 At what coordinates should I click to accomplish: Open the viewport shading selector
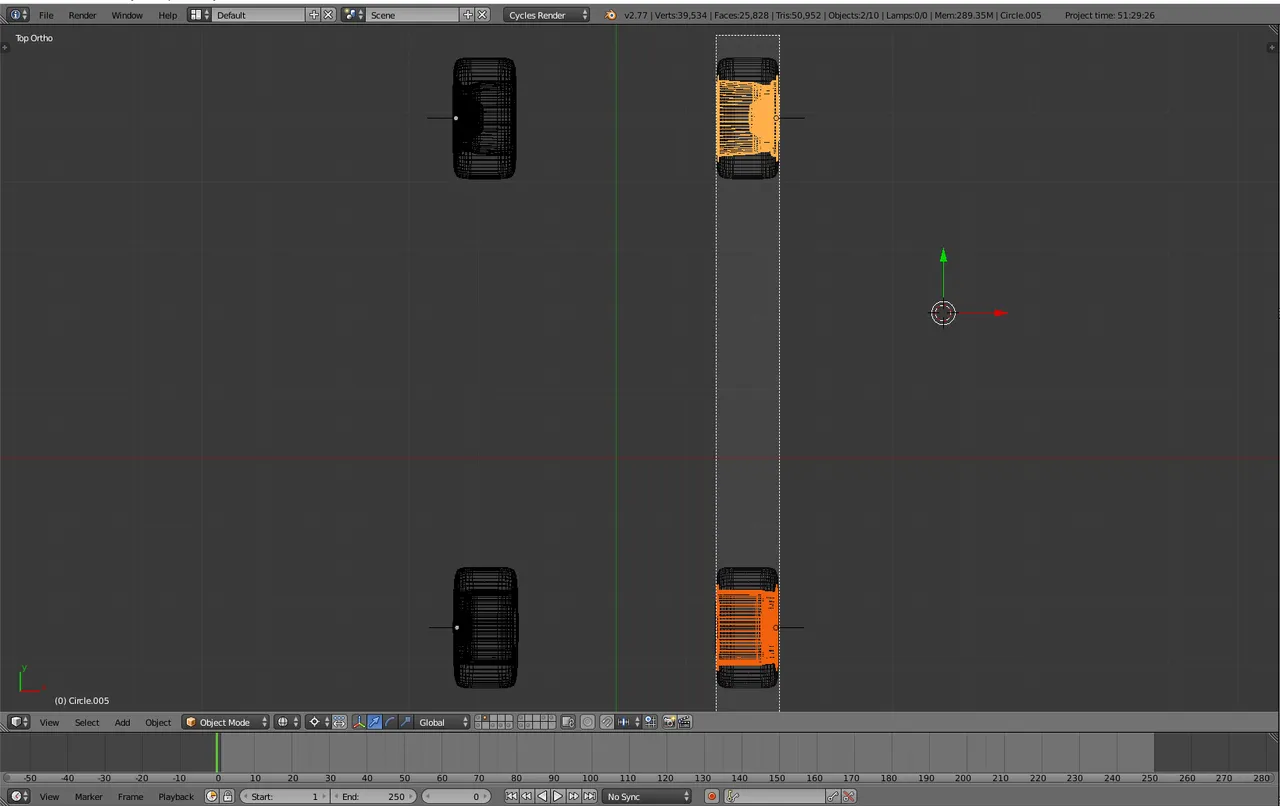tap(287, 722)
